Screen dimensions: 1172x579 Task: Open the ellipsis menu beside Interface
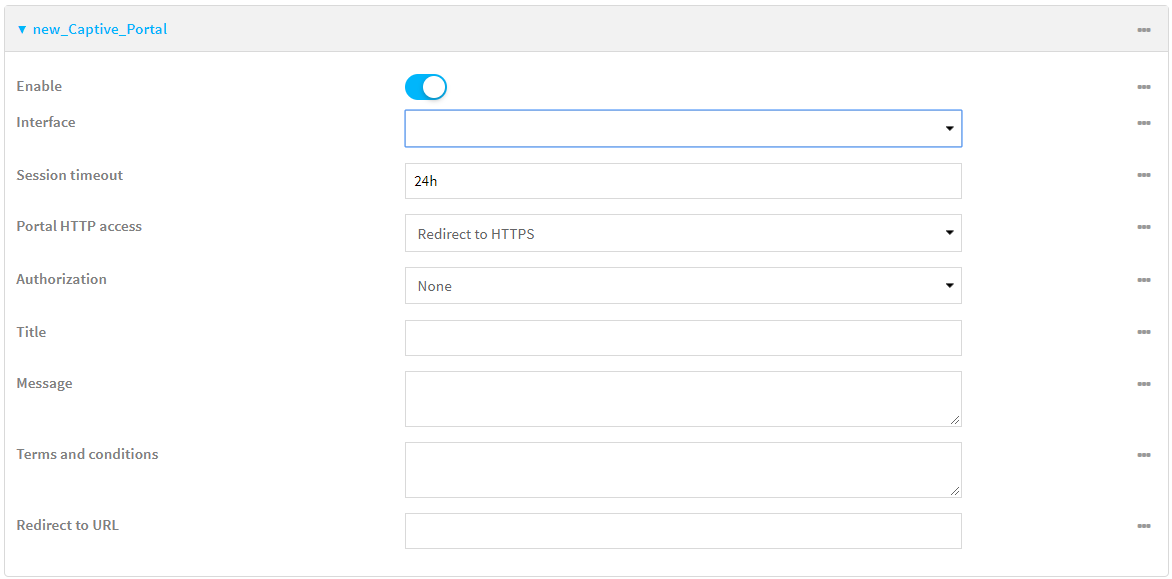tap(1144, 122)
